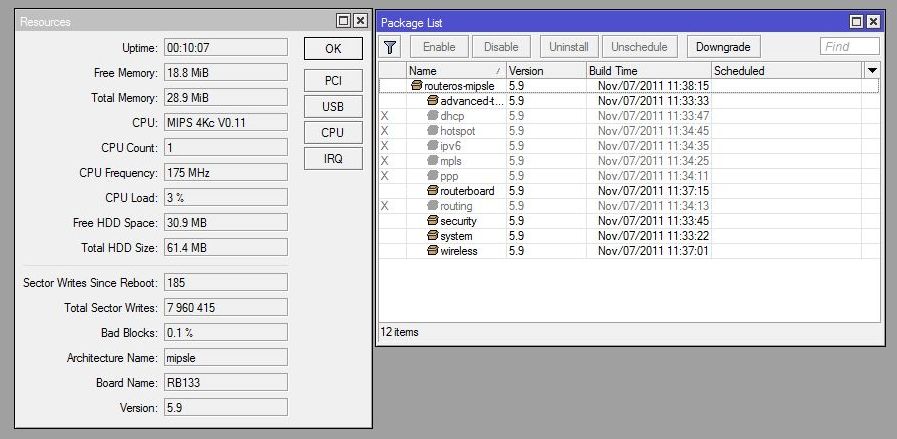Click the routeros-mipsle package icon

click(417, 86)
